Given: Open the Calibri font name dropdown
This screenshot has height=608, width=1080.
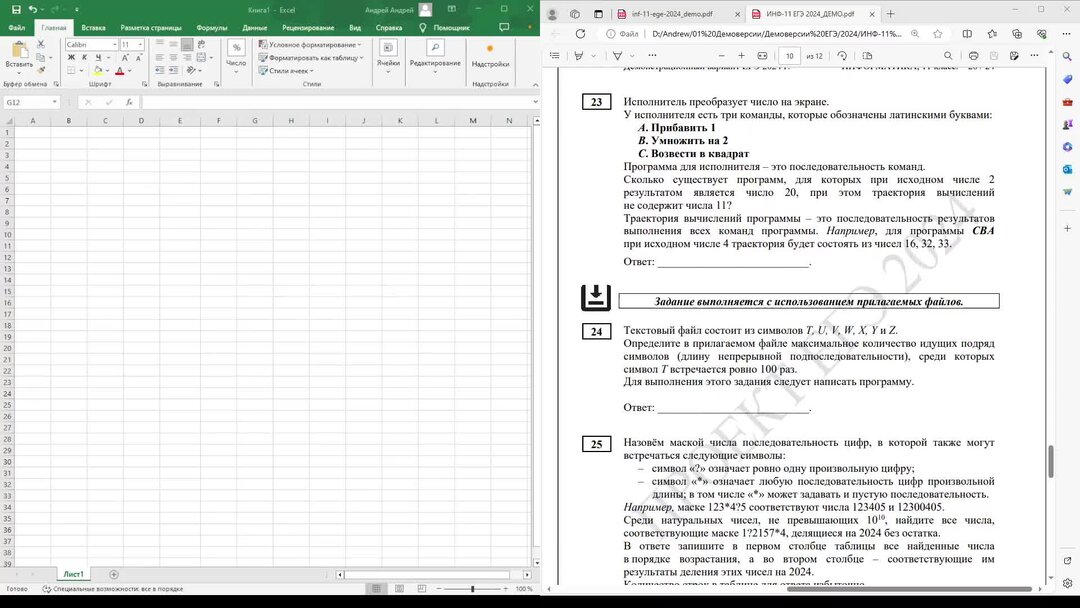Looking at the screenshot, I should click(x=114, y=44).
